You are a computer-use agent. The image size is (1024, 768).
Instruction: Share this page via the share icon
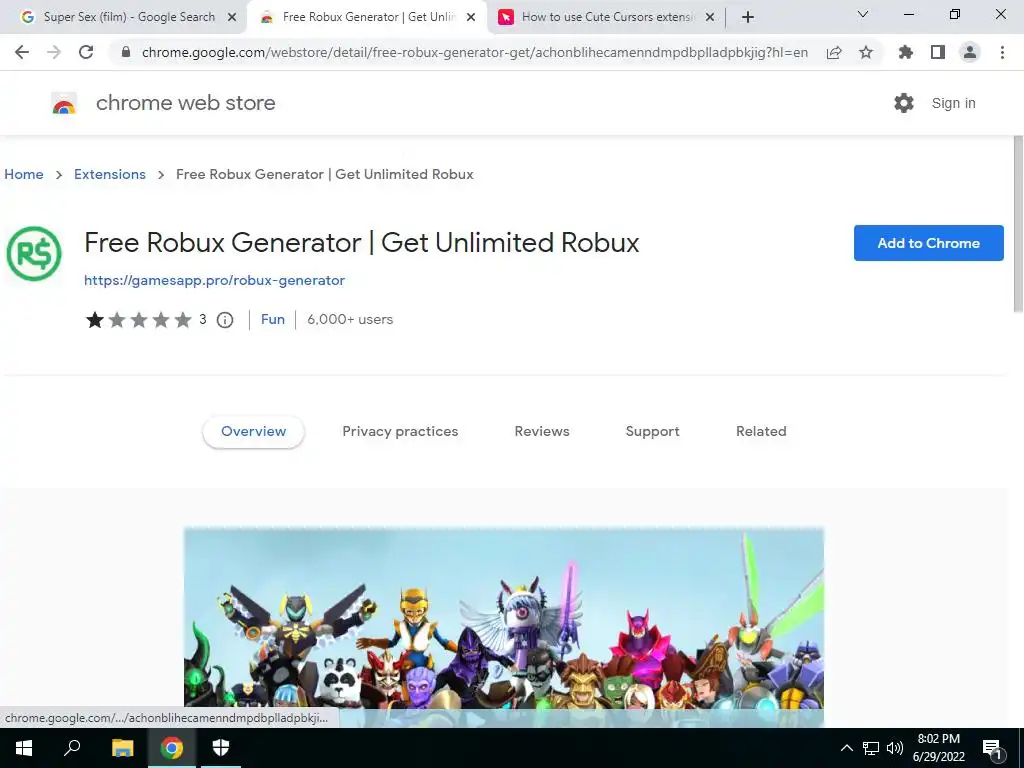(x=834, y=52)
